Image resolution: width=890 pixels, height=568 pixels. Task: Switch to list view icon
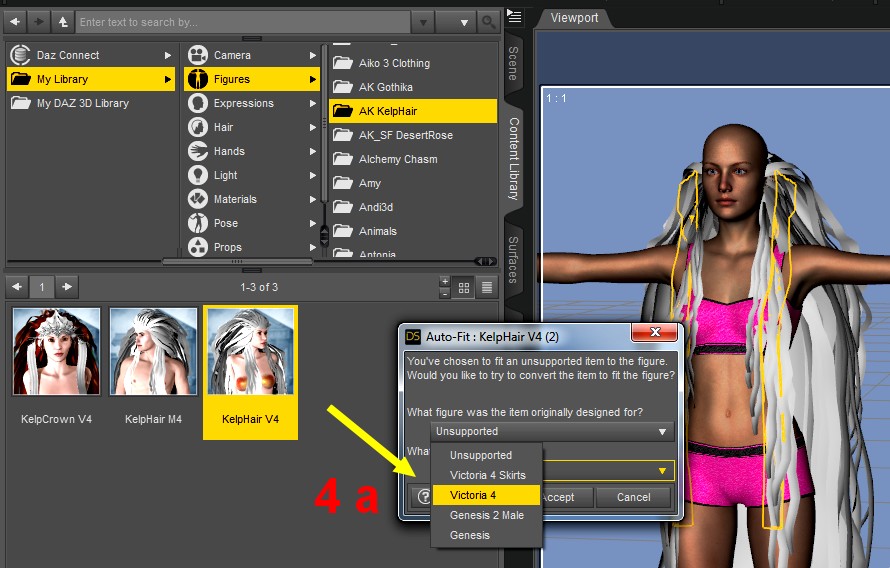[486, 288]
